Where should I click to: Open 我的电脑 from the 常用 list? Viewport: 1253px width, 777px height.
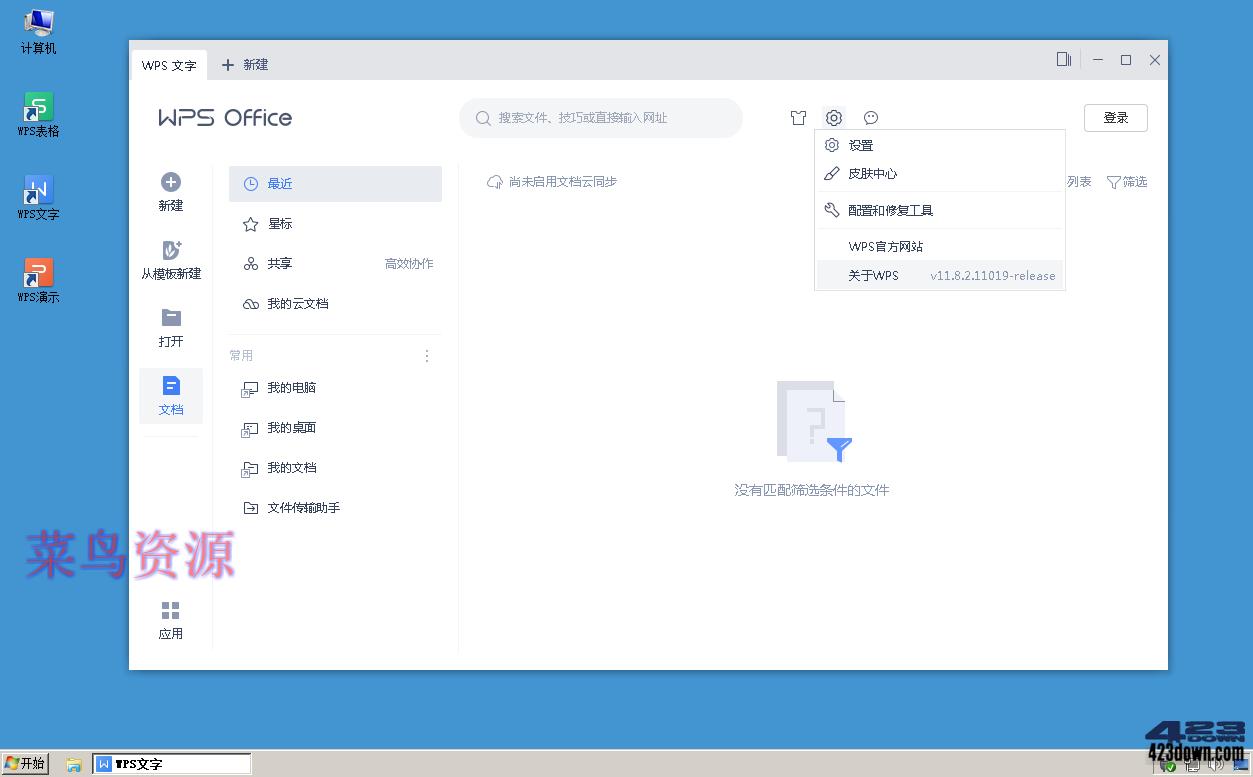click(291, 388)
